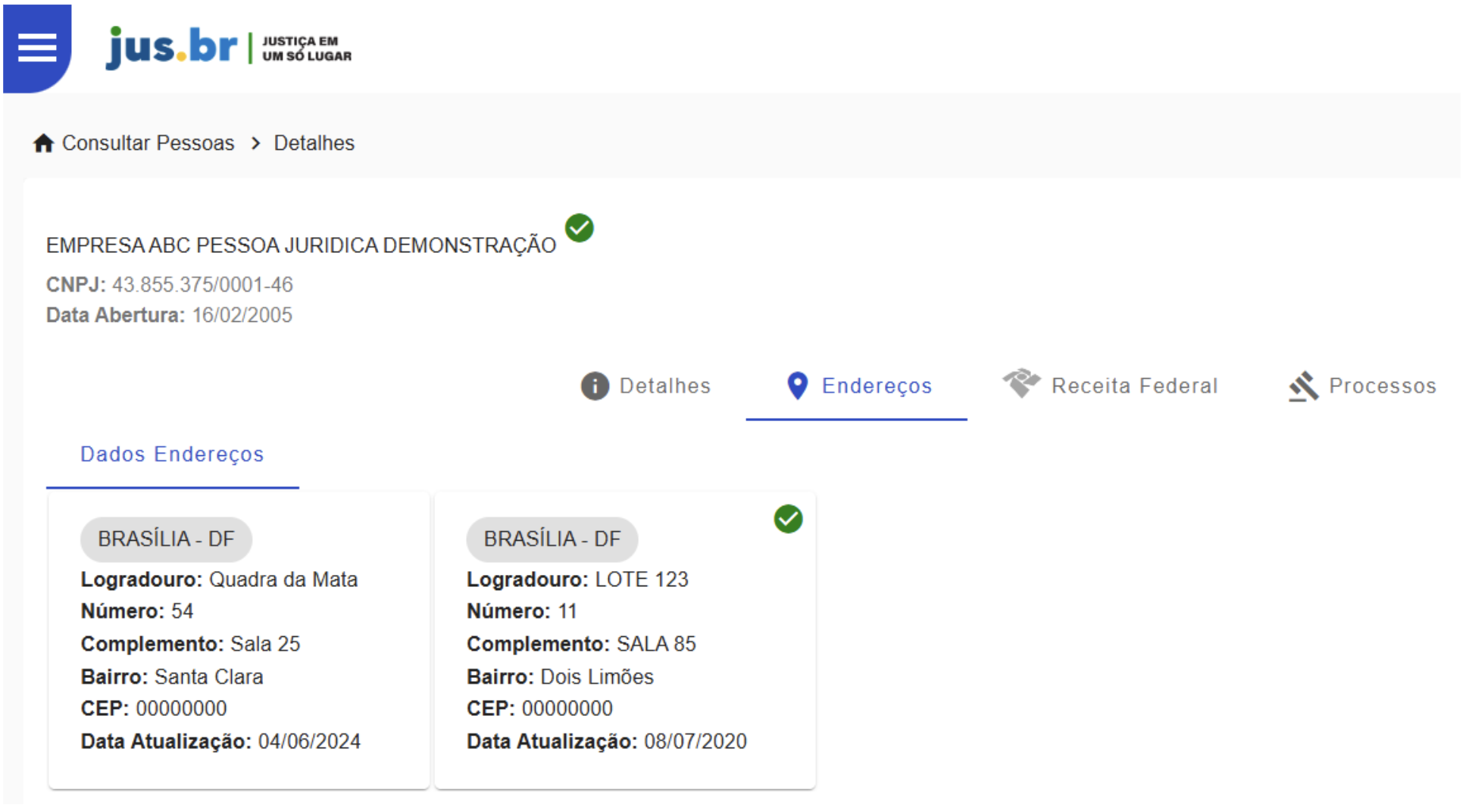
Task: Click the green verified checkmark beside company name
Action: (580, 227)
